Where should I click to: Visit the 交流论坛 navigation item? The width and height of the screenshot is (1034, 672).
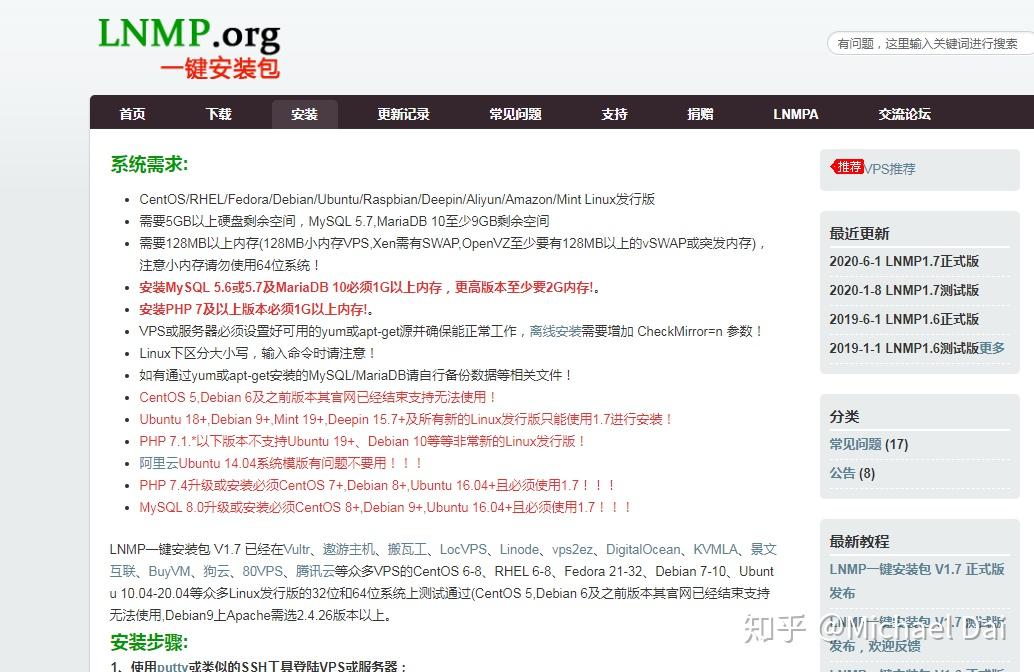point(905,114)
